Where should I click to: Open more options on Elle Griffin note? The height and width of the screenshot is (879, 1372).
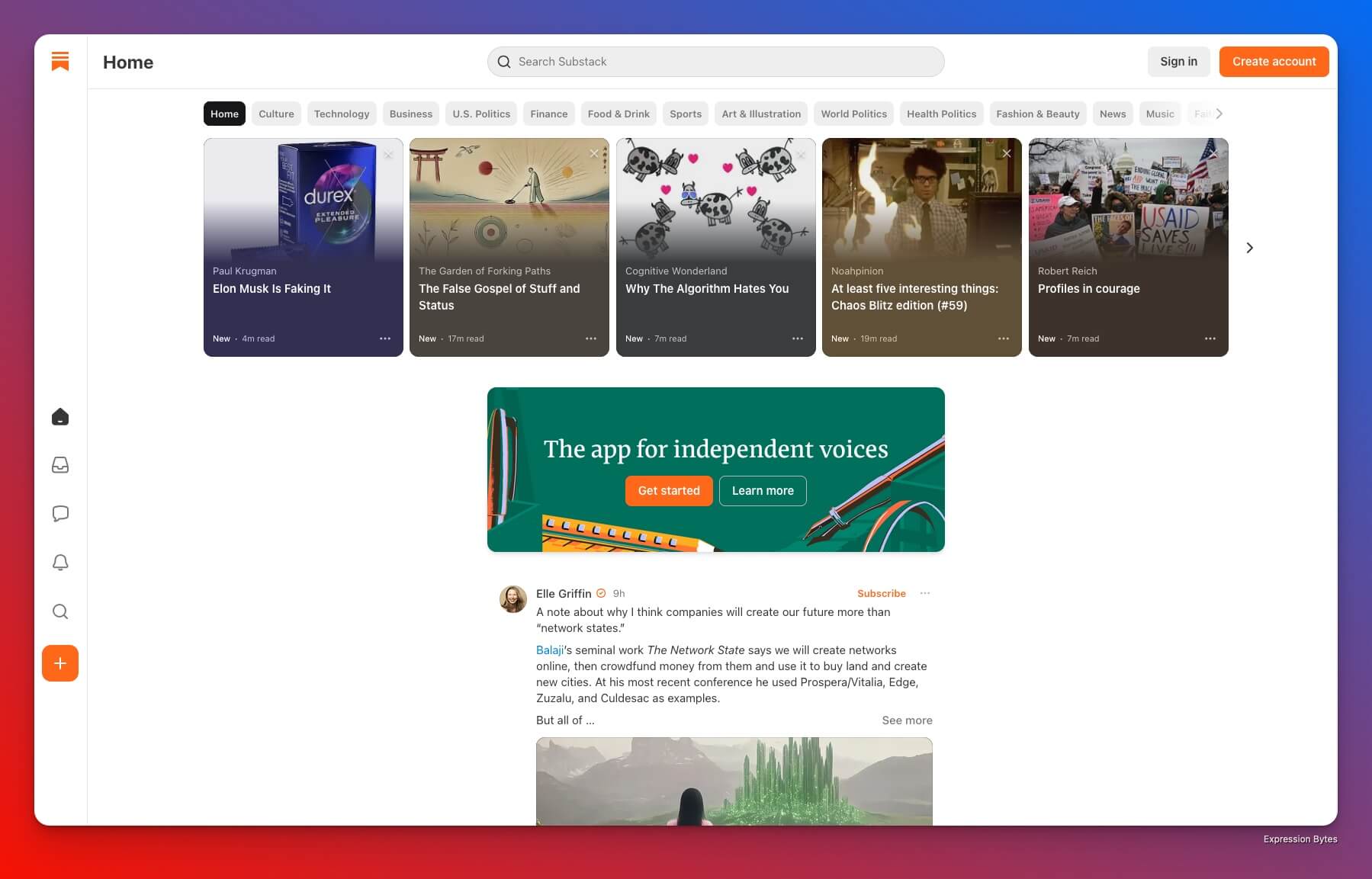pyautogui.click(x=925, y=593)
